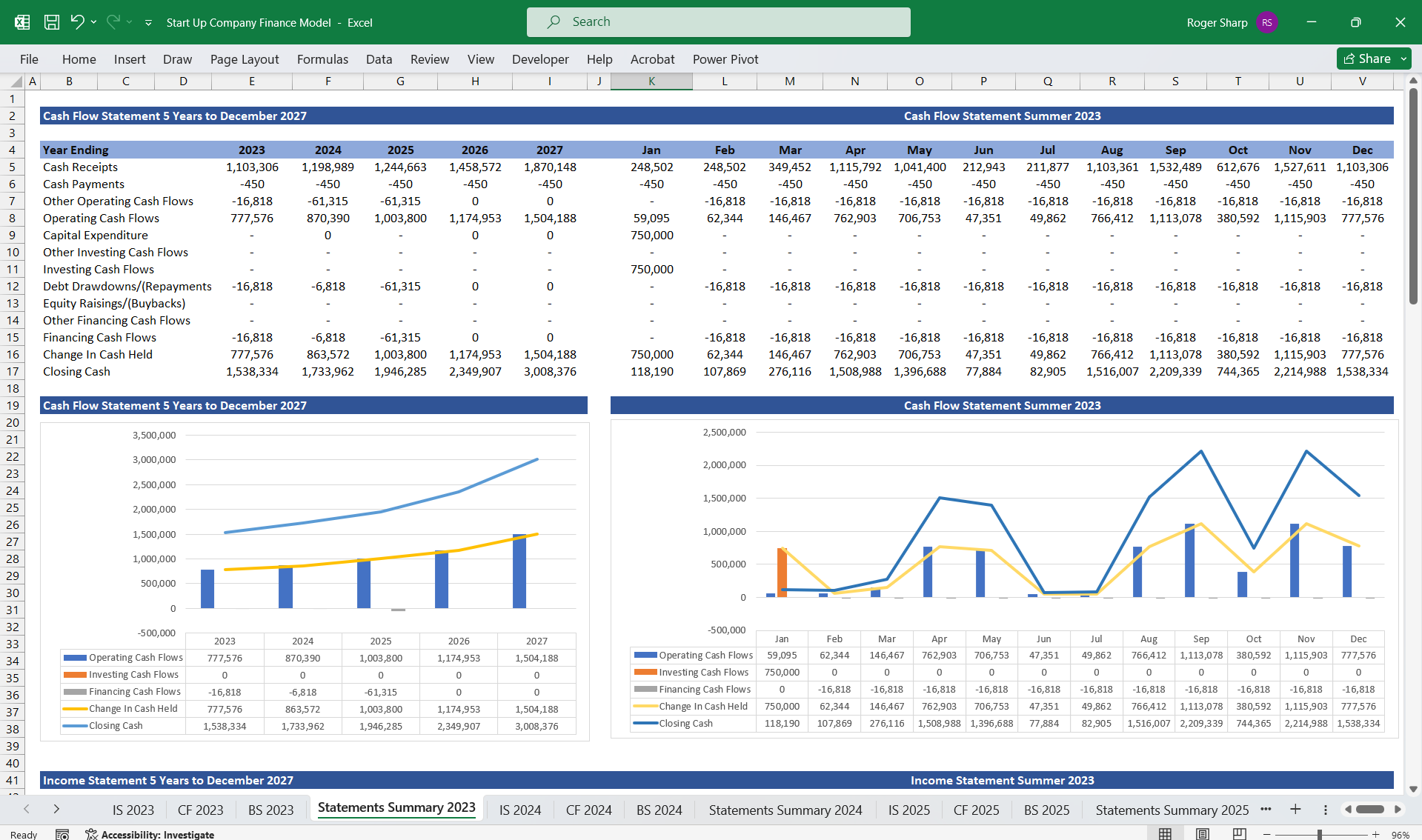Viewport: 1422px width, 840px height.
Task: Add a new worksheet with the plus icon
Action: pos(1295,810)
